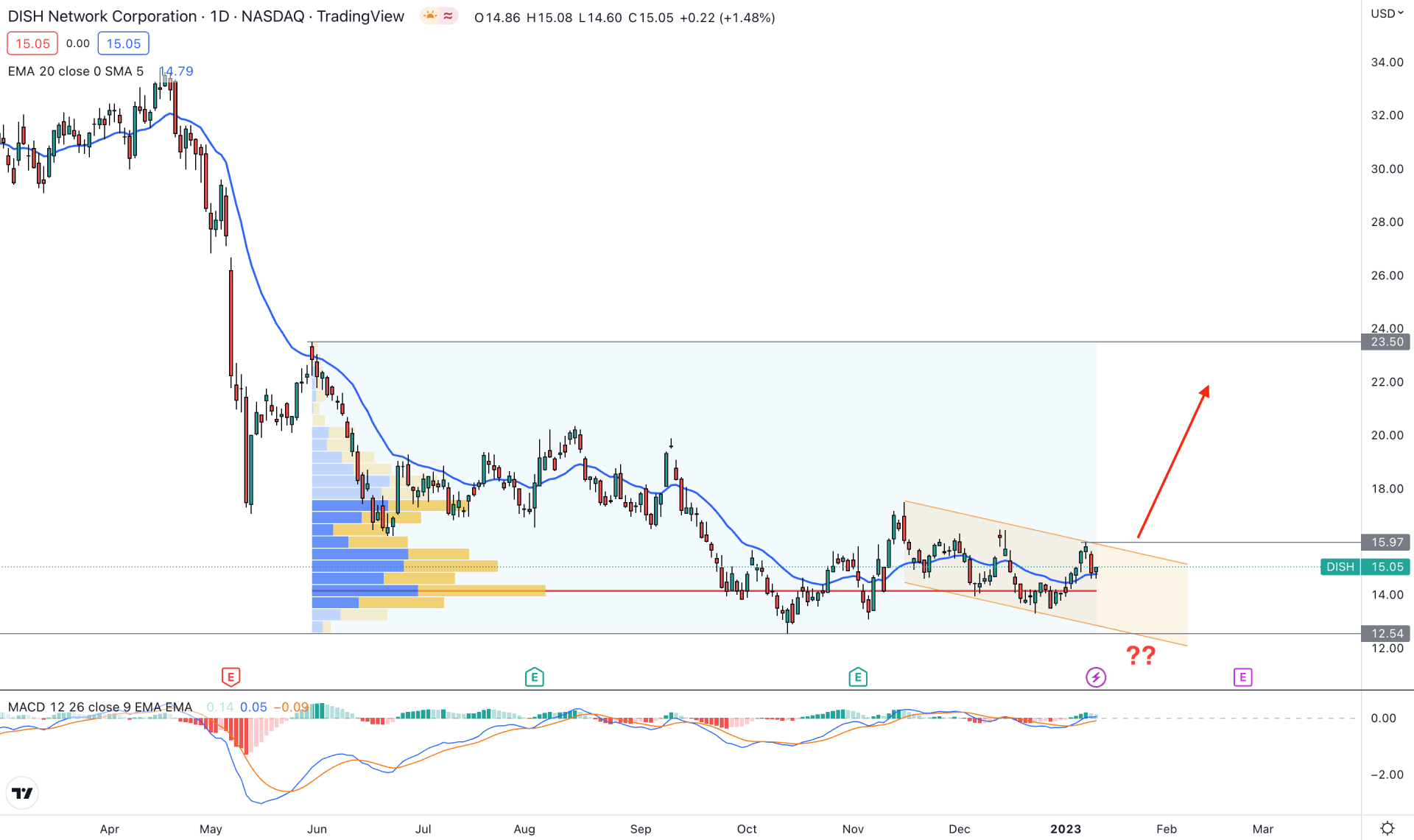This screenshot has height=840, width=1414.
Task: Click the 34.00 price axis label
Action: click(x=1387, y=62)
